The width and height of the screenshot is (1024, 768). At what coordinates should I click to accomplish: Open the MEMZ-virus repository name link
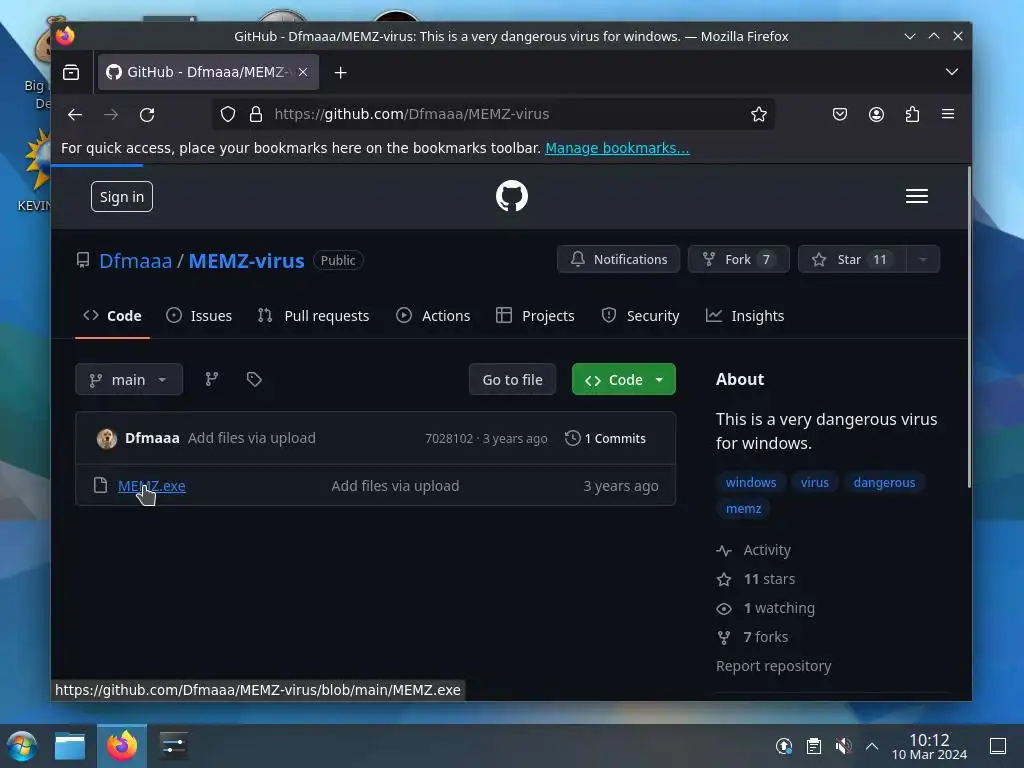coord(246,261)
